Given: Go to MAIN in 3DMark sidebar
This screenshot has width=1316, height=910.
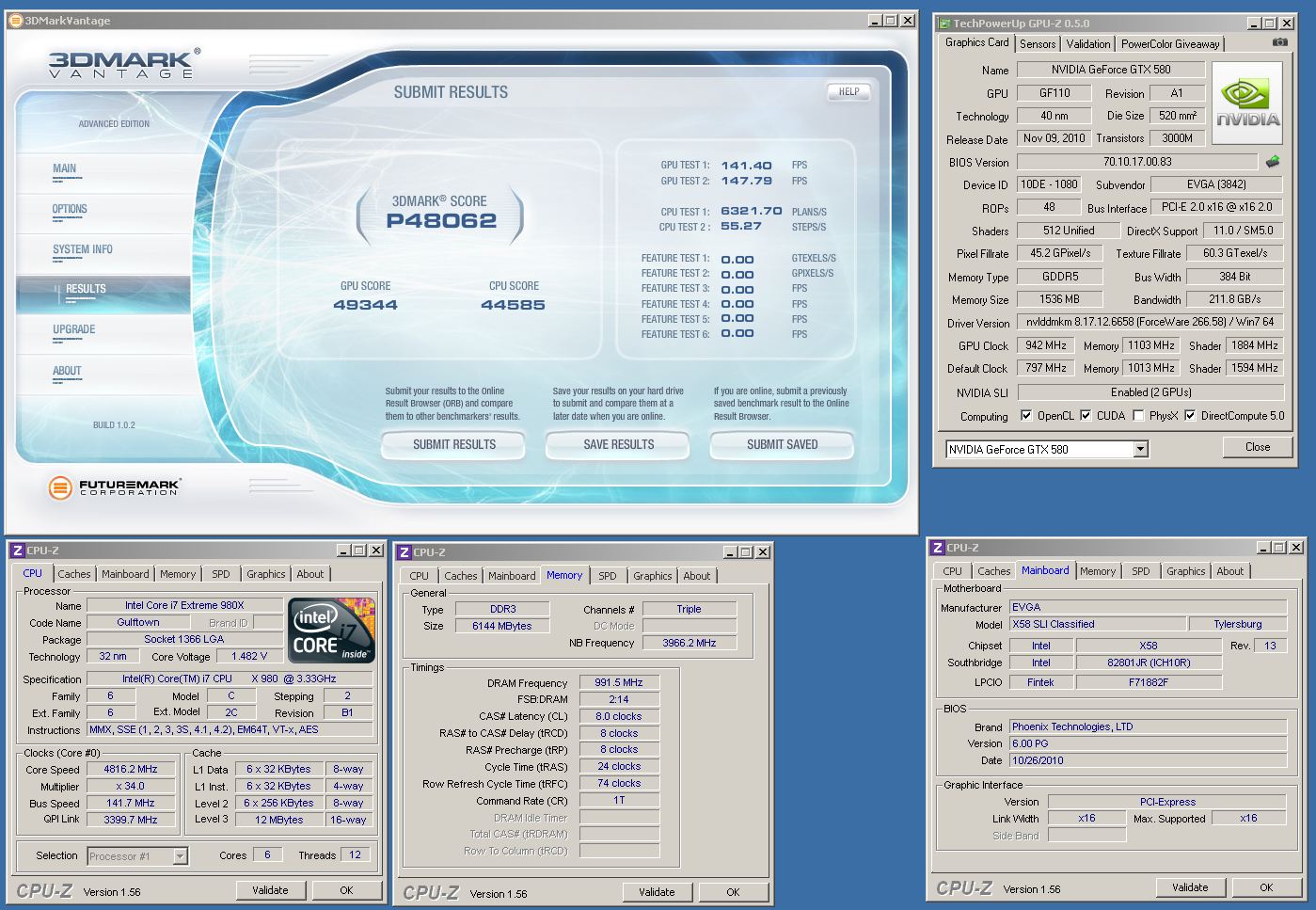Looking at the screenshot, I should [x=65, y=168].
